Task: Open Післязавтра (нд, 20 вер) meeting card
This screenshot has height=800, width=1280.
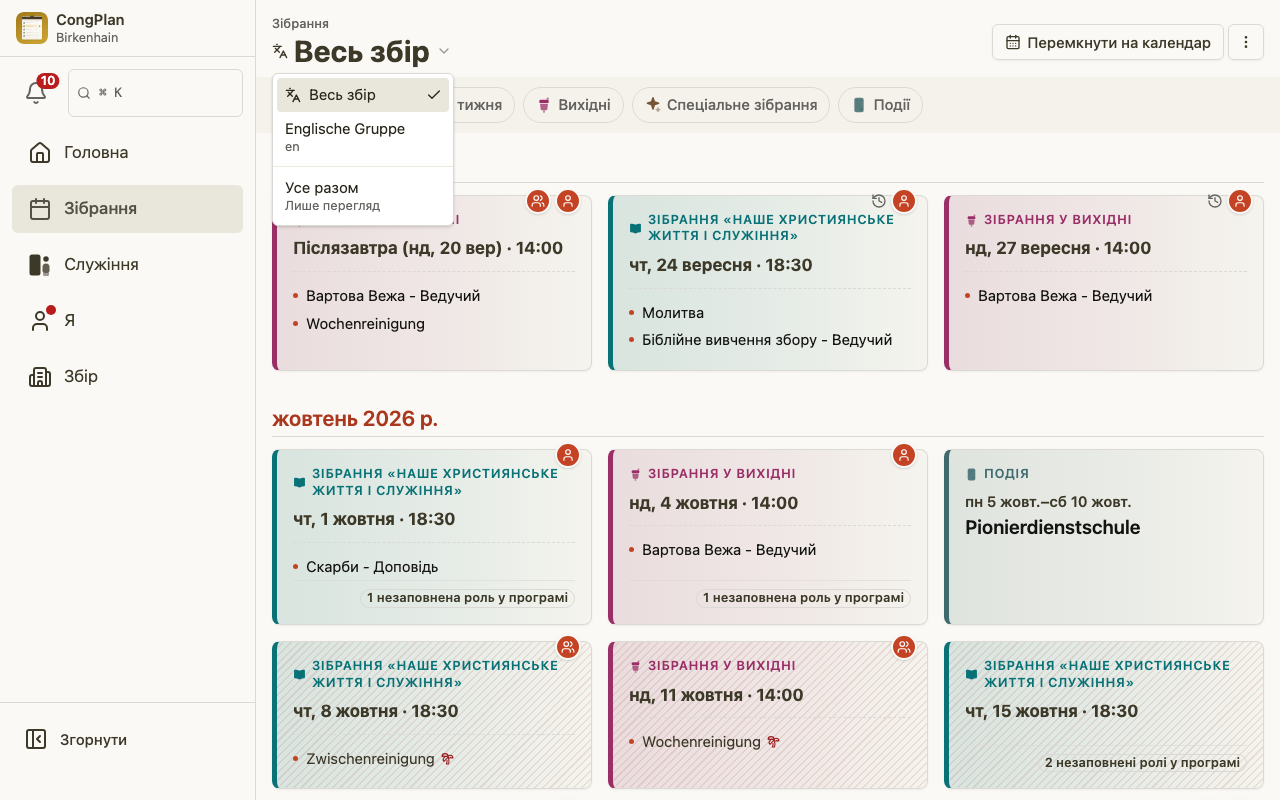Action: tap(432, 283)
